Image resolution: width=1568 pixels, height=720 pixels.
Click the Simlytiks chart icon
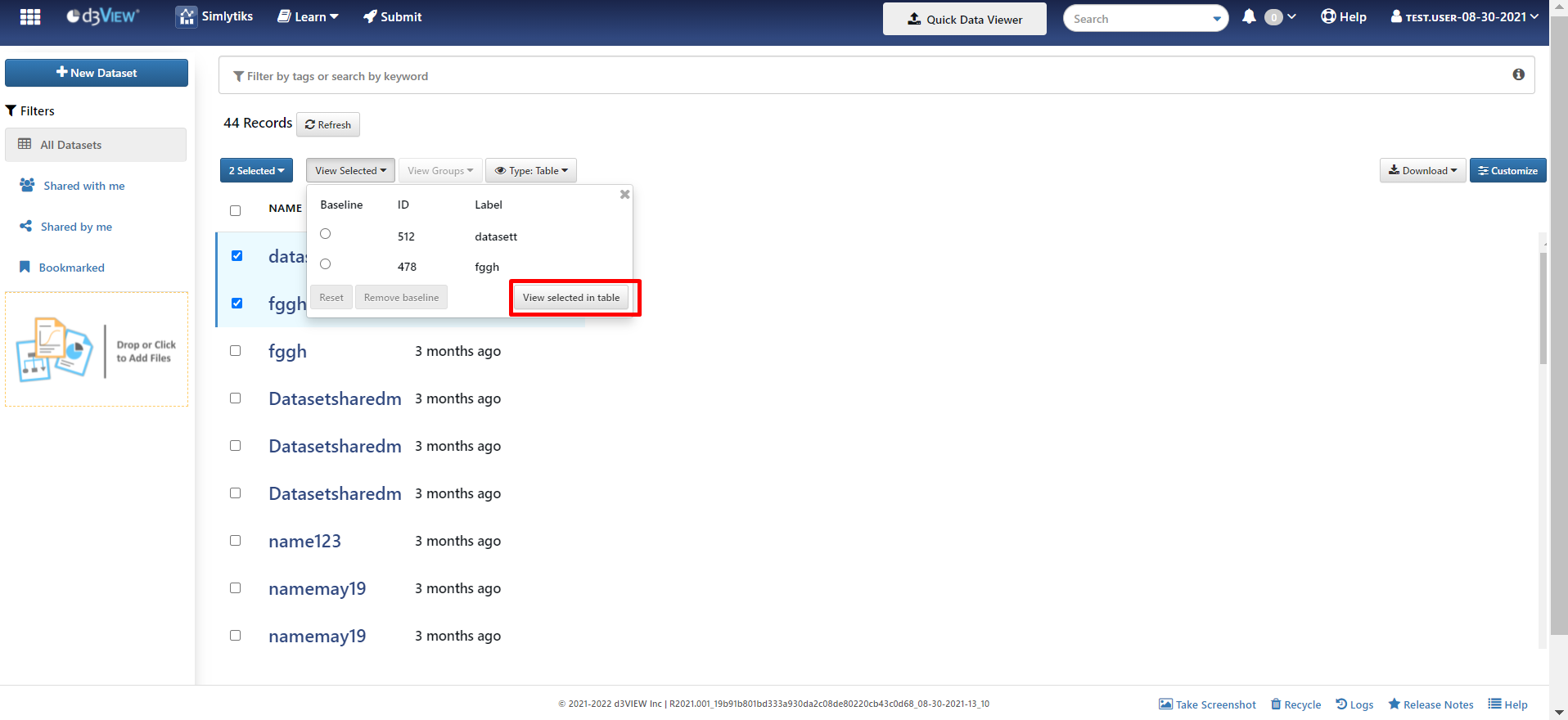click(x=187, y=17)
